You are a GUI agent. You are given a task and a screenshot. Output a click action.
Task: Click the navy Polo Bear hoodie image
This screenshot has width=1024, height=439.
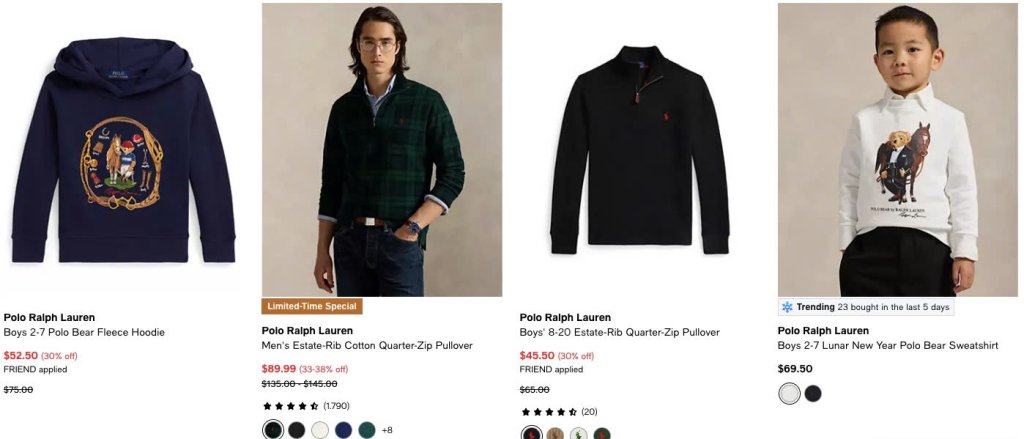pyautogui.click(x=123, y=150)
